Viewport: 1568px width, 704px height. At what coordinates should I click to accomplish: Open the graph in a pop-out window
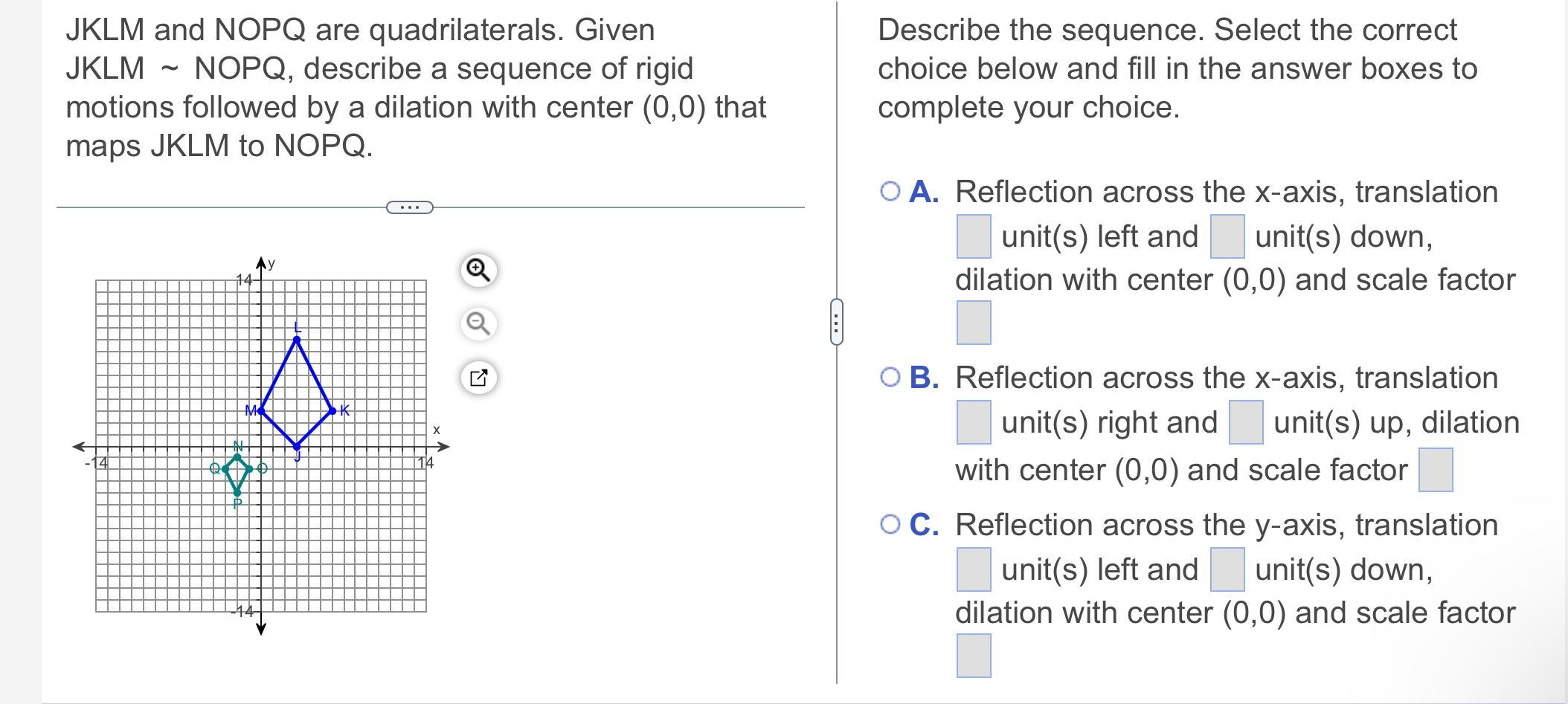[478, 378]
